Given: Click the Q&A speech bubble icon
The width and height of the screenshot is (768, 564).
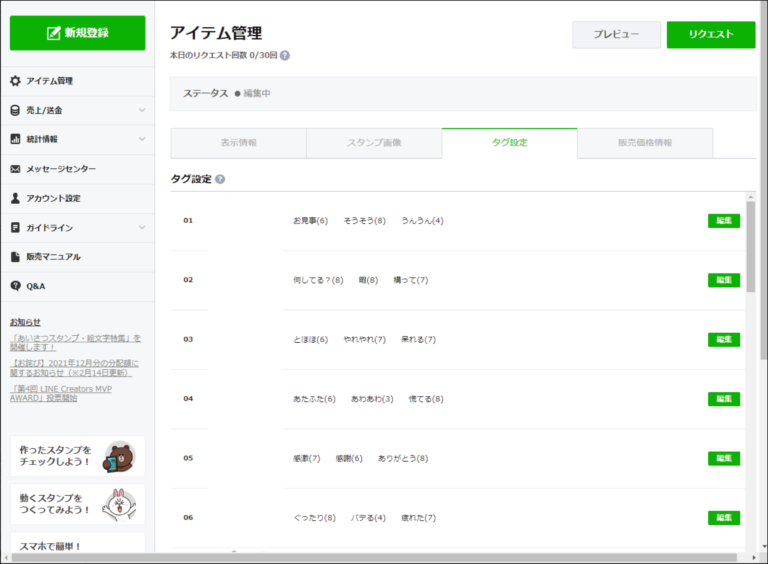Looking at the screenshot, I should coord(16,286).
